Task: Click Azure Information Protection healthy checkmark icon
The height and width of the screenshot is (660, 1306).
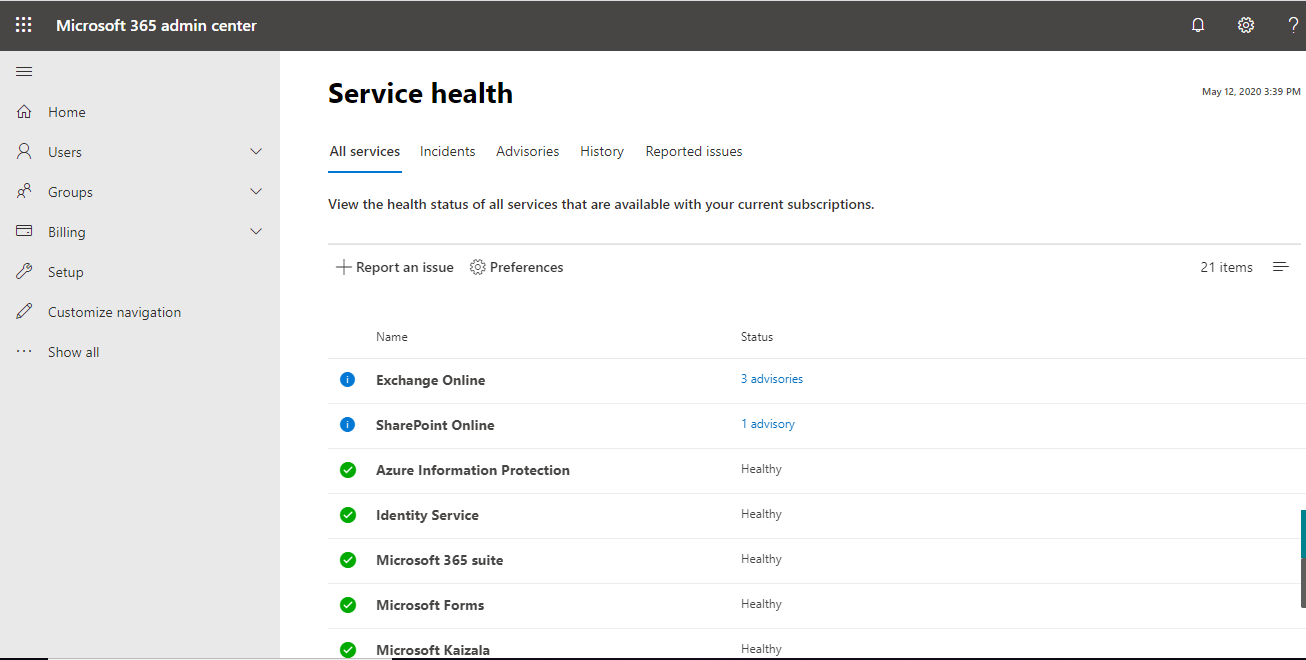Action: click(x=348, y=470)
